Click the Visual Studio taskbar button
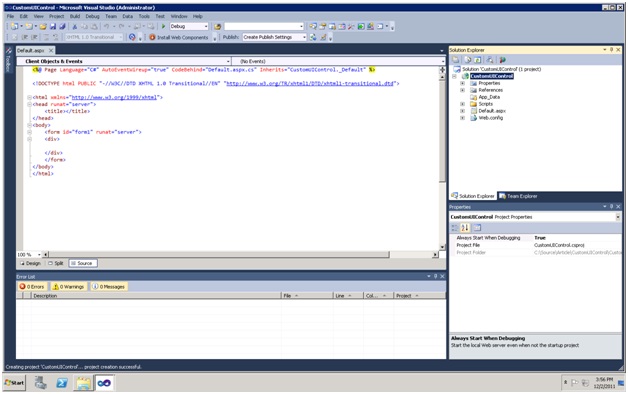 point(105,383)
